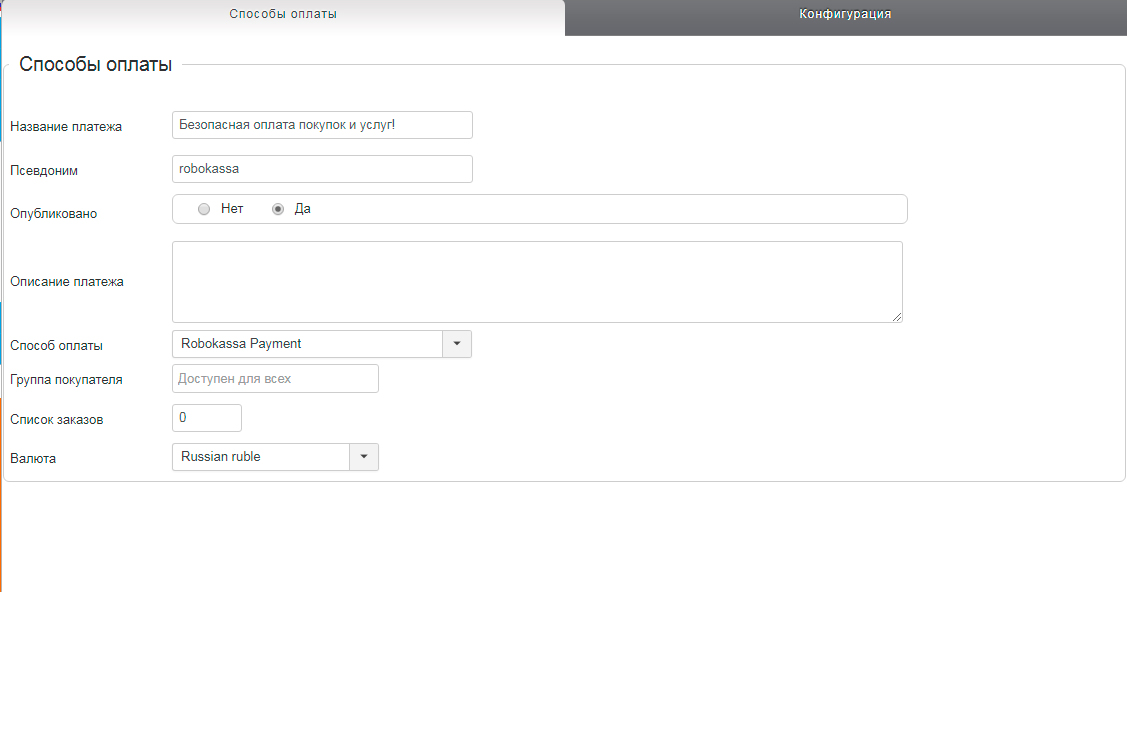
Task: Expand the Валюта dropdown arrow
Action: 364,457
